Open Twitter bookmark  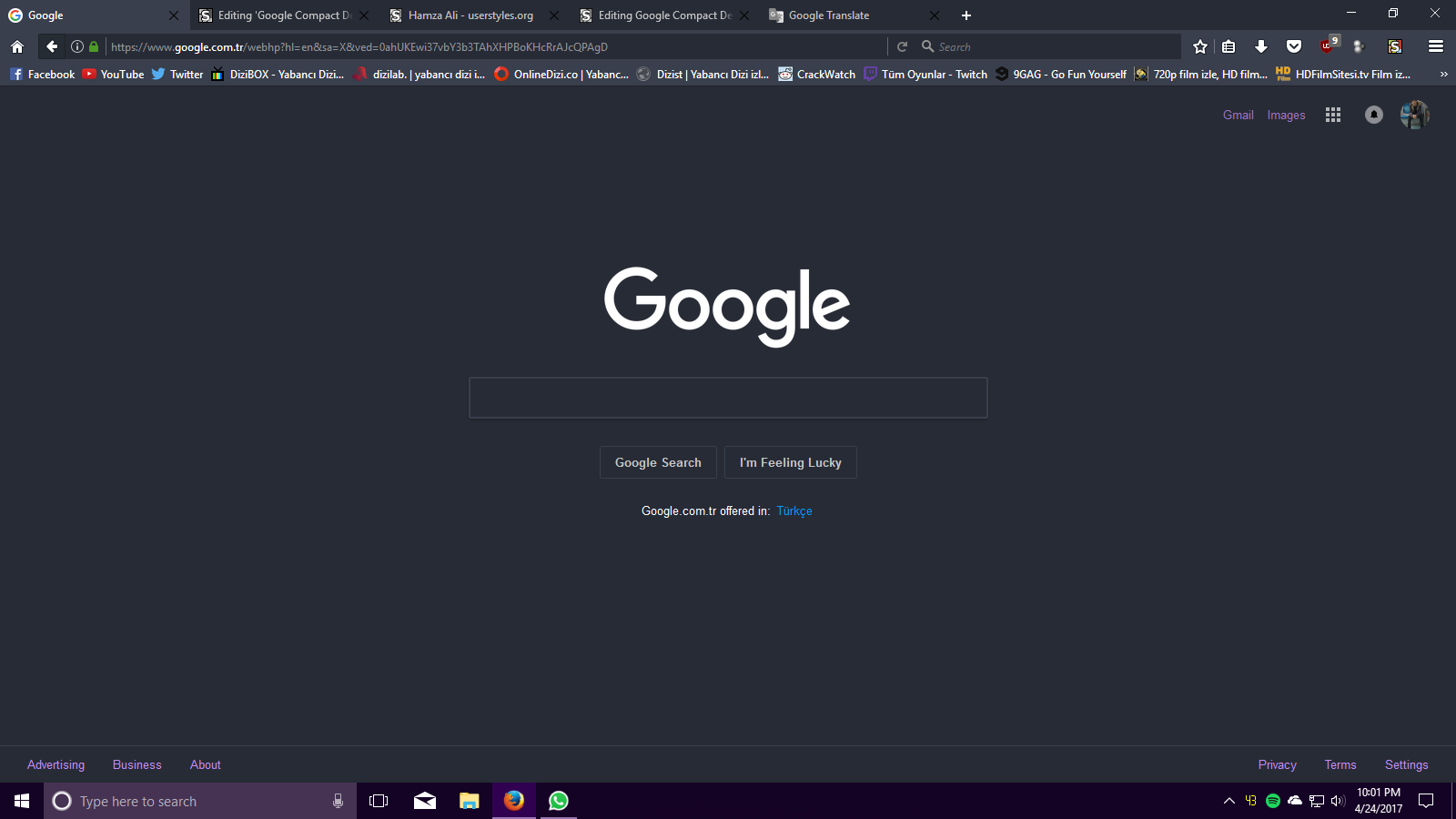[x=177, y=75]
